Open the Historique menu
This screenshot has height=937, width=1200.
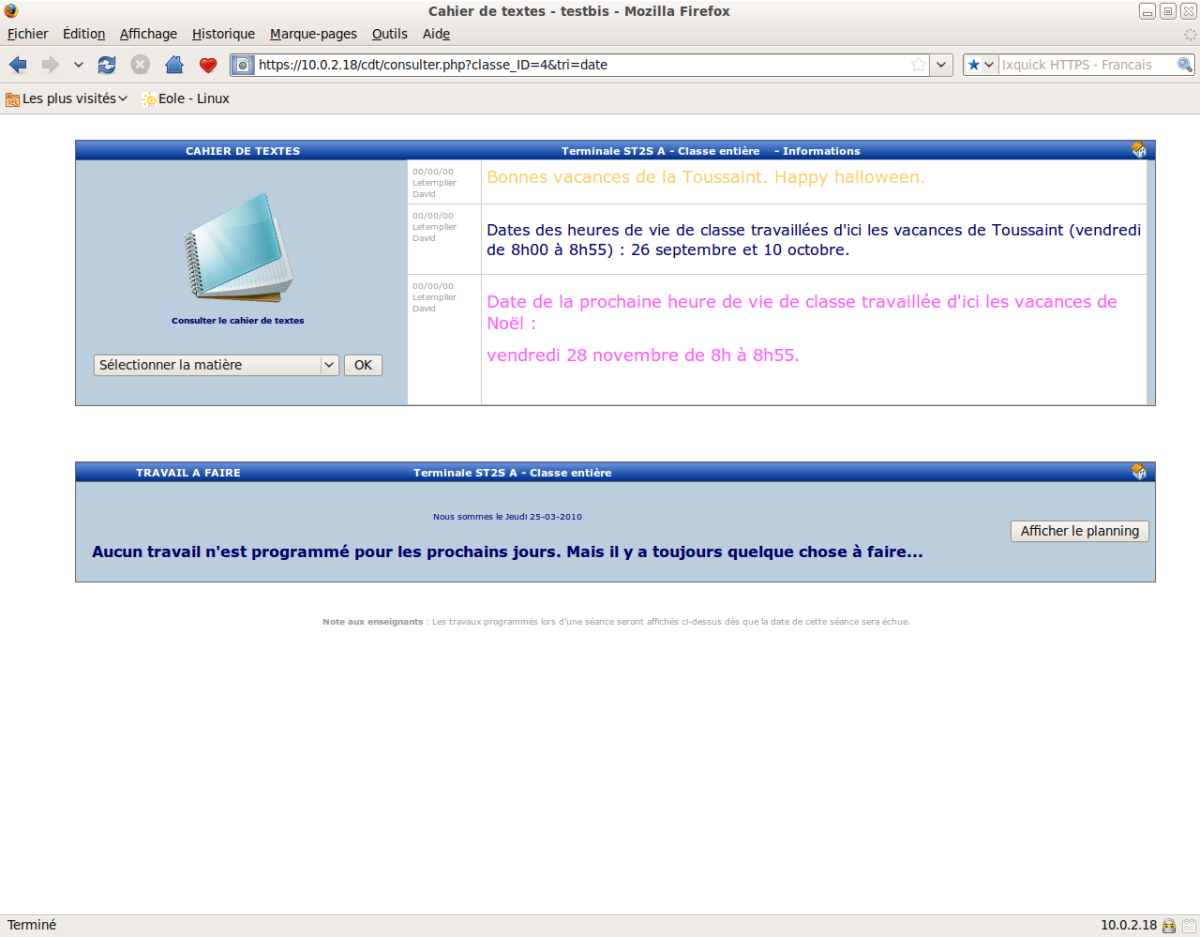(x=223, y=34)
